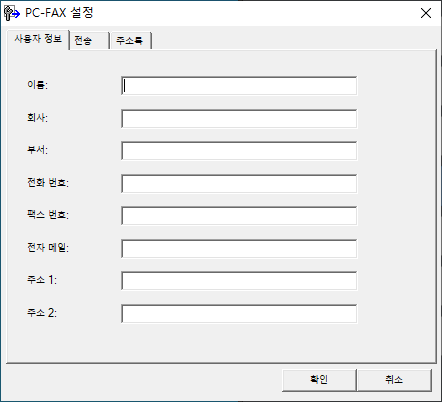
Task: Select the 주소 1 input field
Action: tap(239, 281)
